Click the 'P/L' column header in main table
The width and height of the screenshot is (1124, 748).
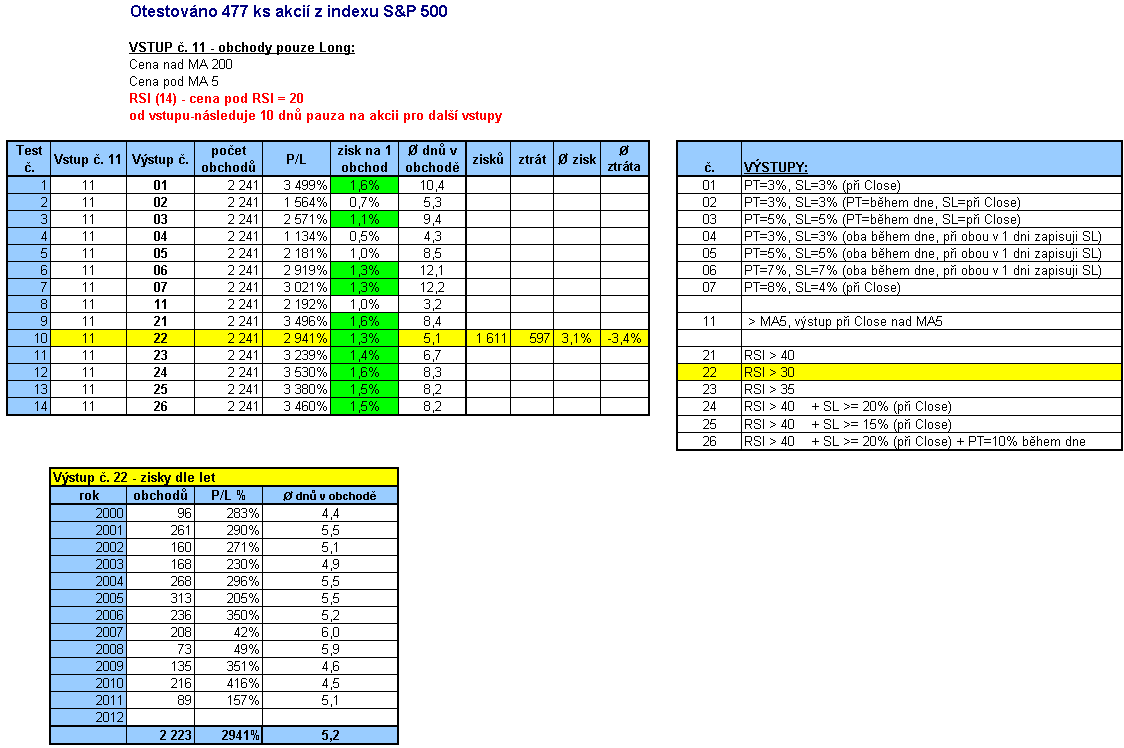tap(296, 158)
